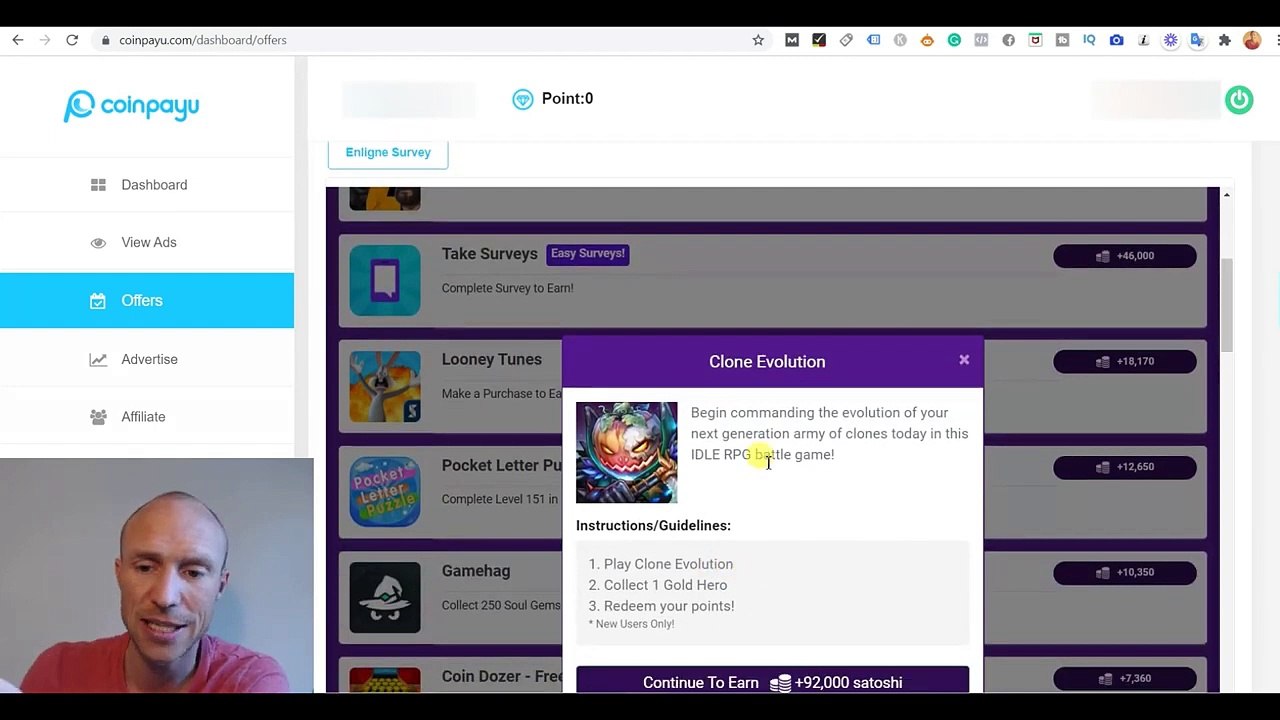Click the 'New Users Only!' note

coord(632,624)
